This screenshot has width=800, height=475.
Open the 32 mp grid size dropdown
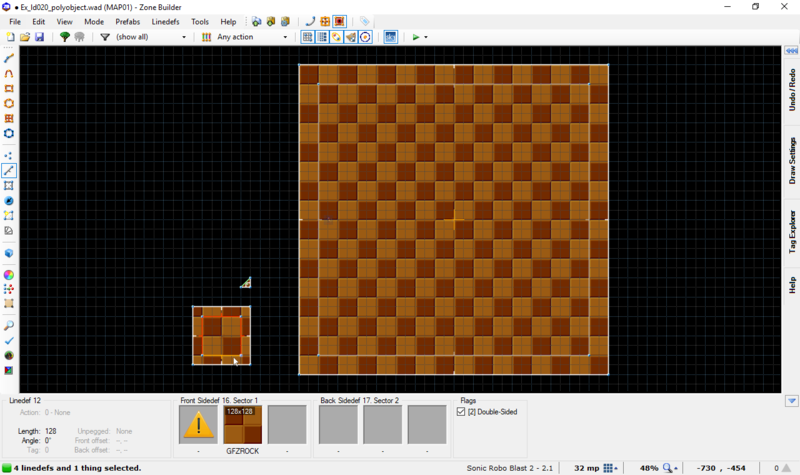tap(611, 468)
